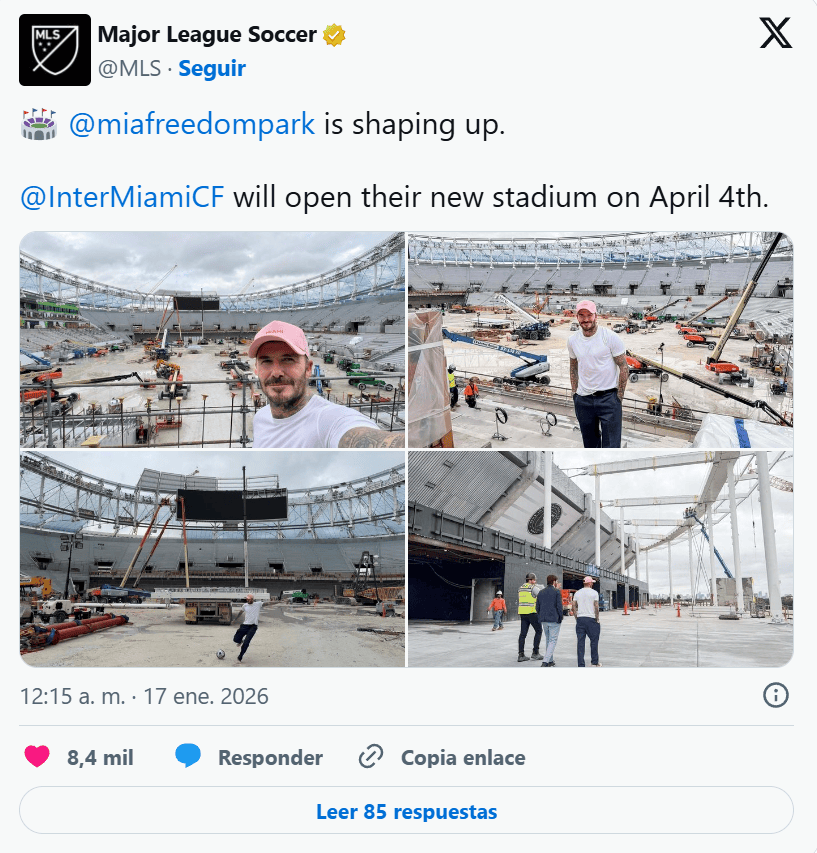The image size is (817, 853).
Task: Open the @miafreedompark mention
Action: coord(192,126)
